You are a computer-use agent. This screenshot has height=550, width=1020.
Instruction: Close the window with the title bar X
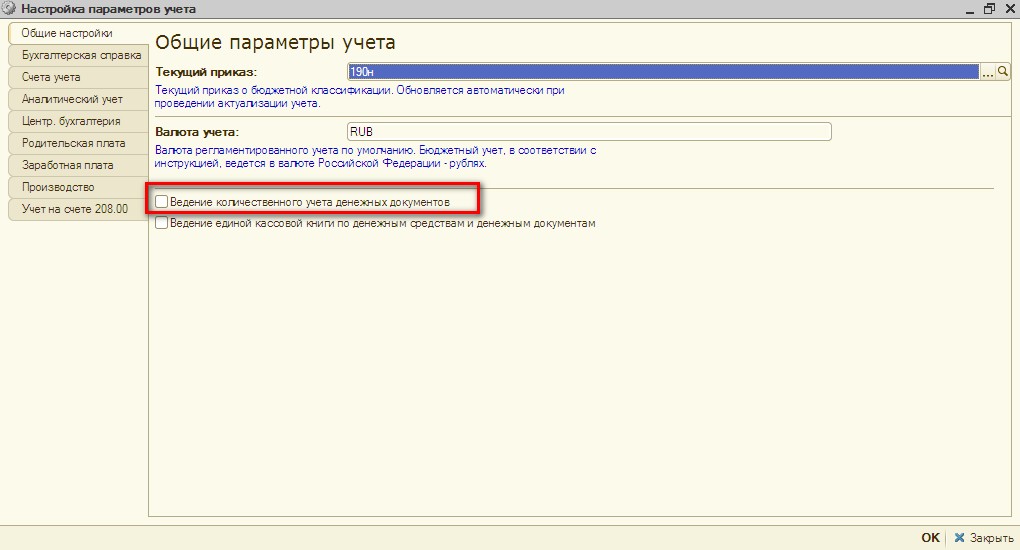click(x=1009, y=9)
